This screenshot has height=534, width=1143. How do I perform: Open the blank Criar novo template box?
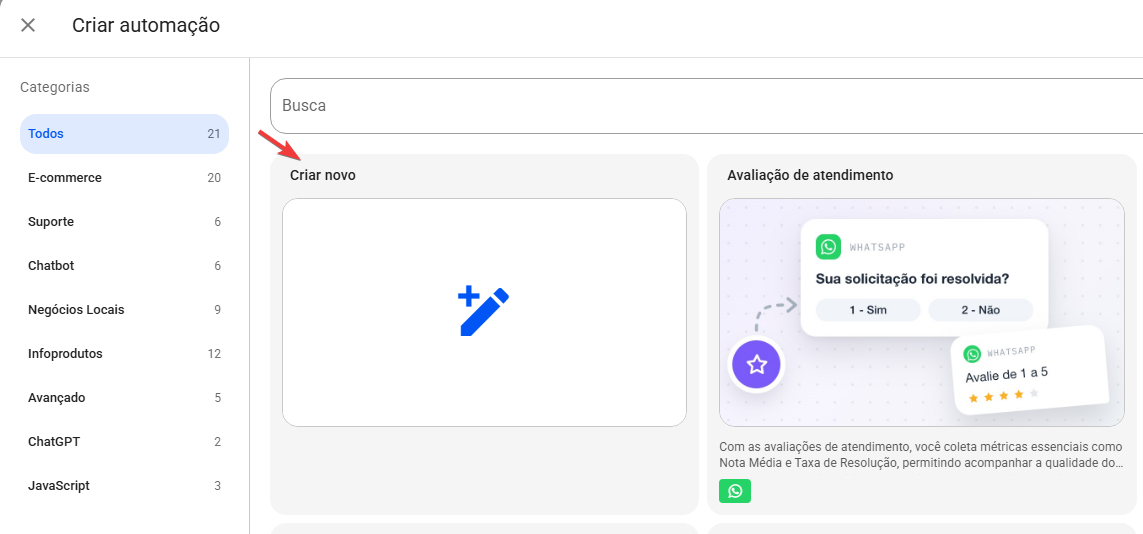tap(484, 313)
